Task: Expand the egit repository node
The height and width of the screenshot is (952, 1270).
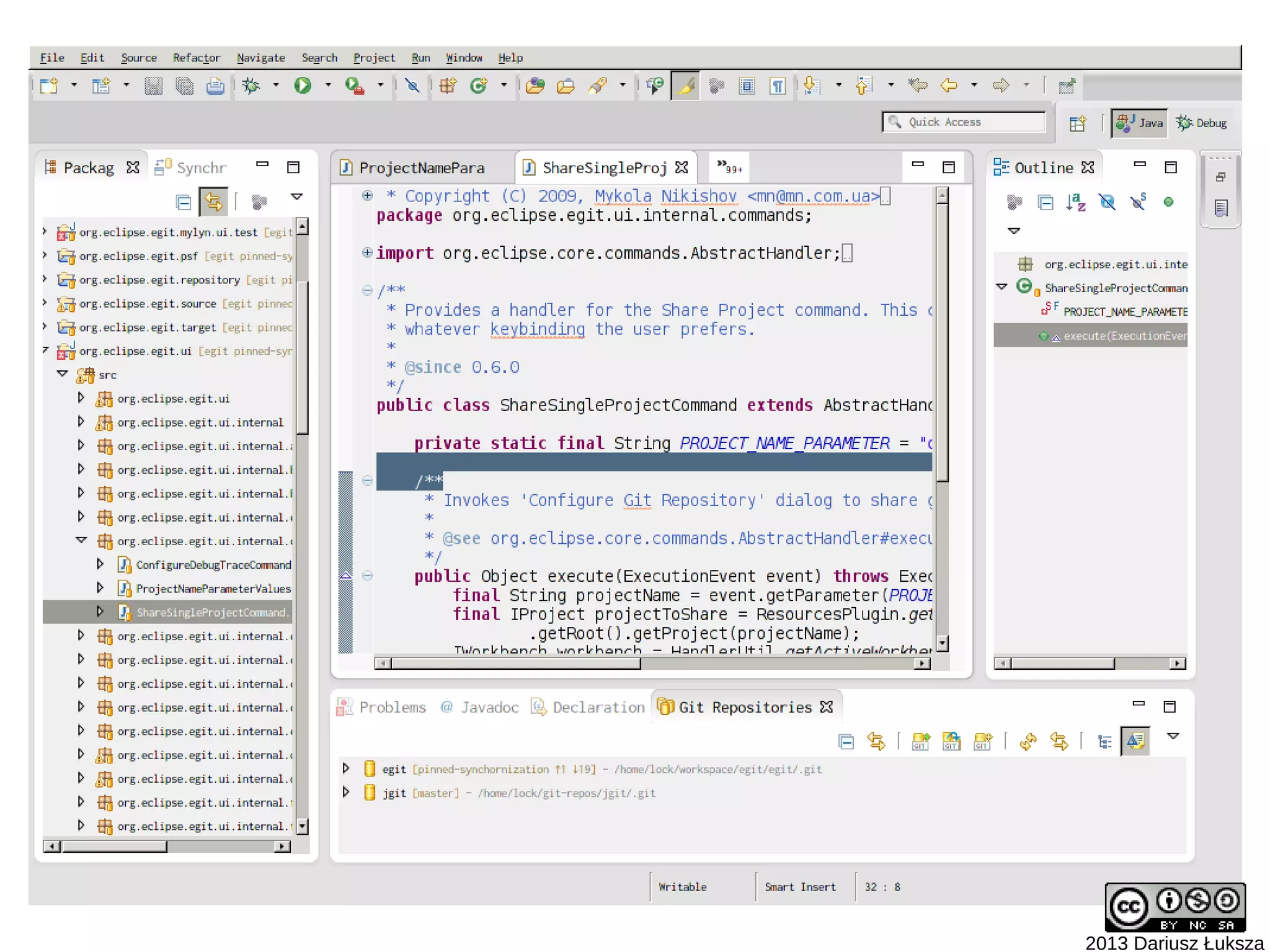Action: click(346, 769)
